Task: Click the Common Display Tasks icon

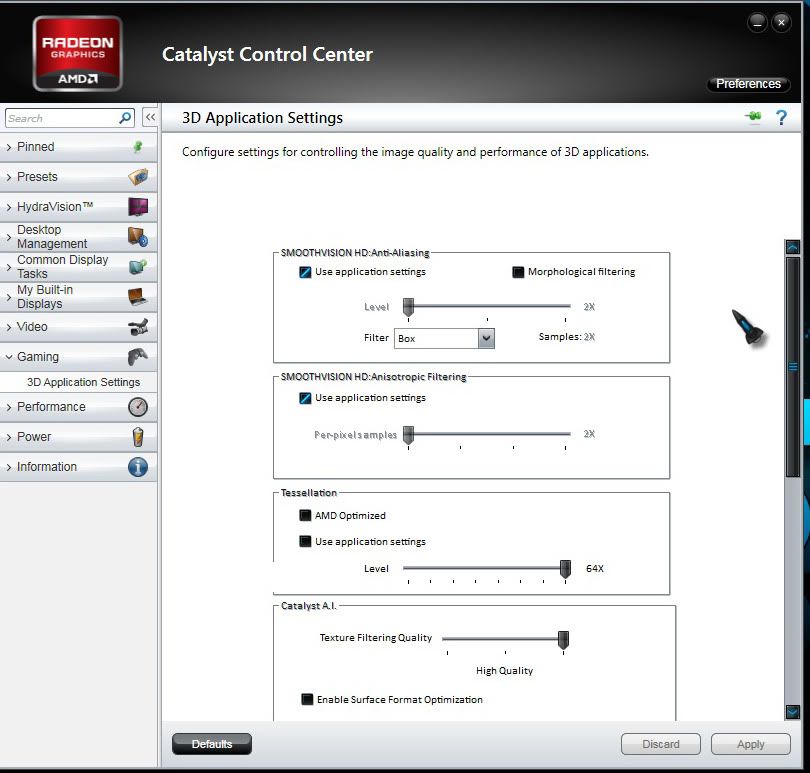Action: 138,267
